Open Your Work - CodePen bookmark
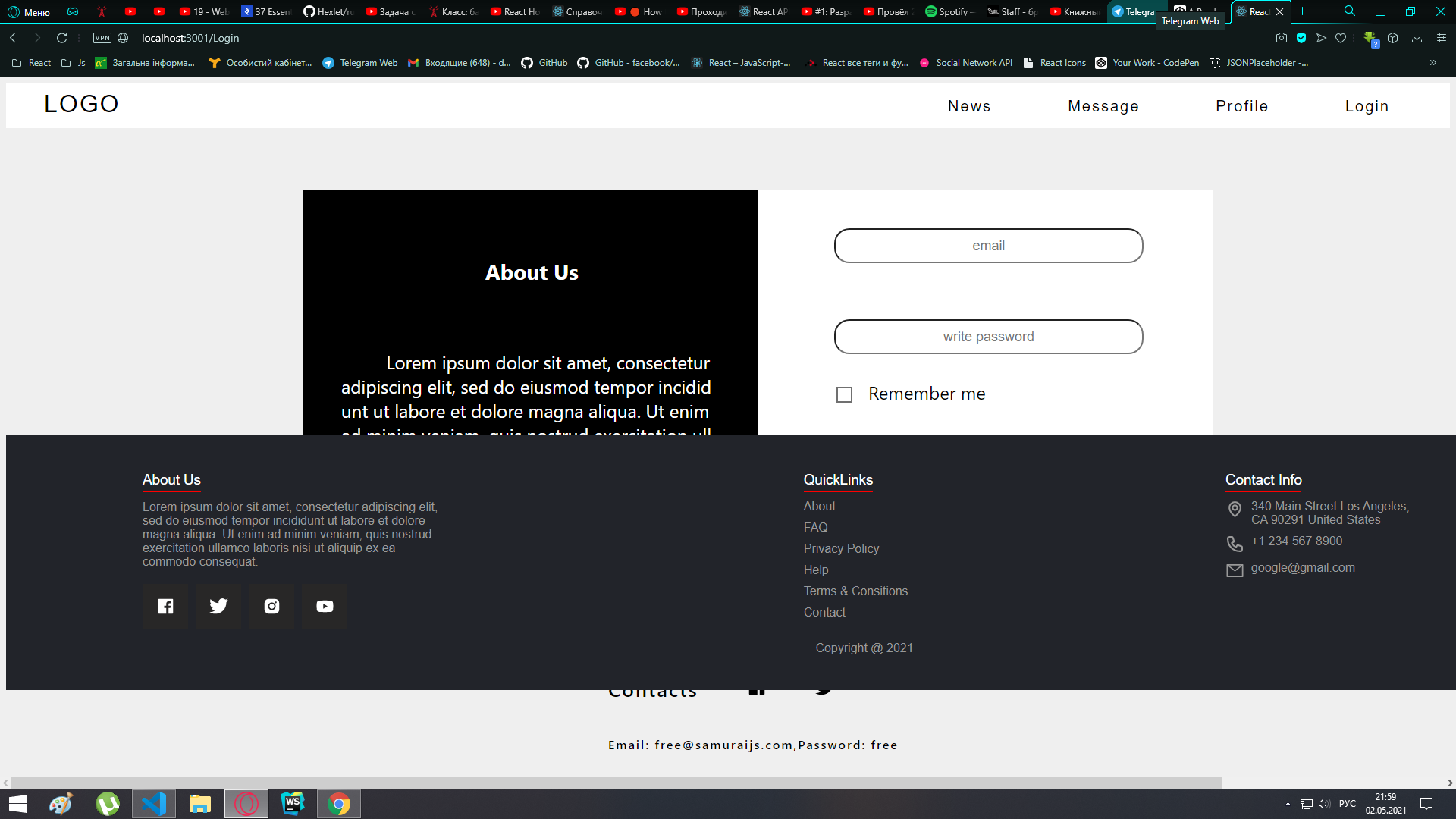1456x819 pixels. (1147, 63)
